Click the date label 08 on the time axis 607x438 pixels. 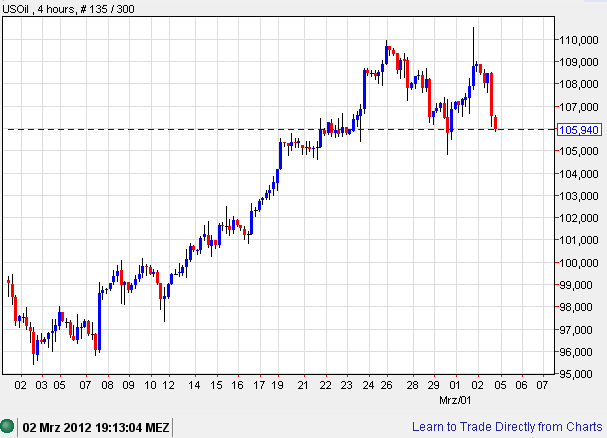108,385
